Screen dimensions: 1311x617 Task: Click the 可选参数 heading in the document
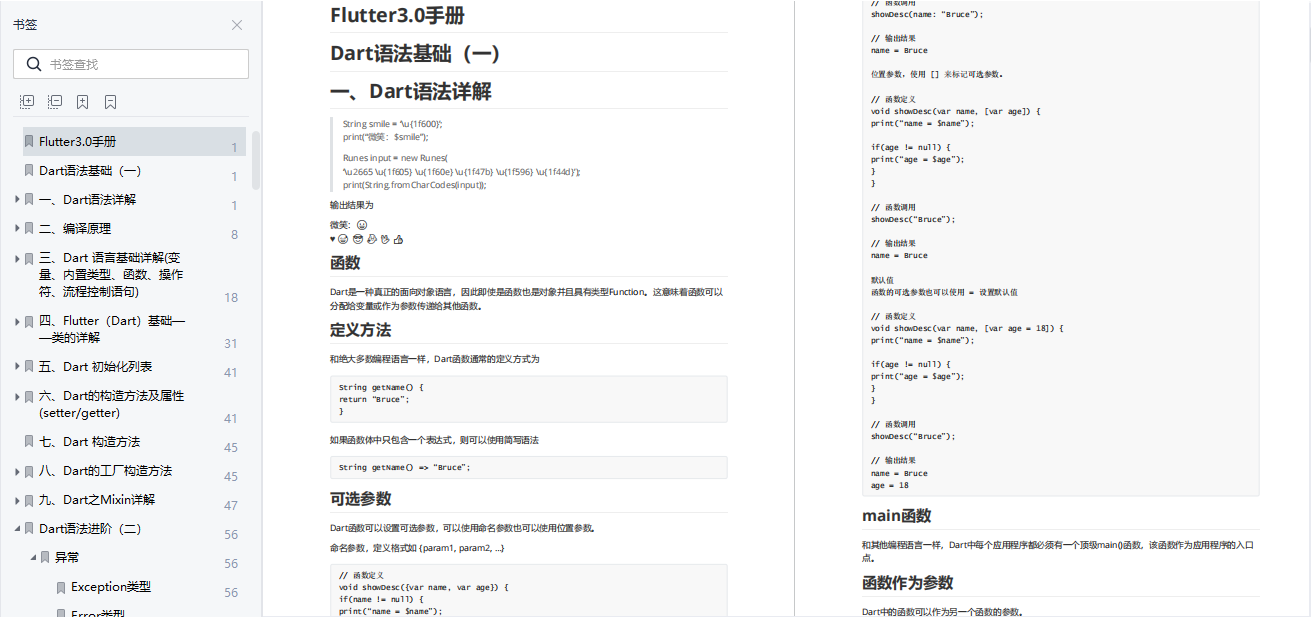point(360,498)
